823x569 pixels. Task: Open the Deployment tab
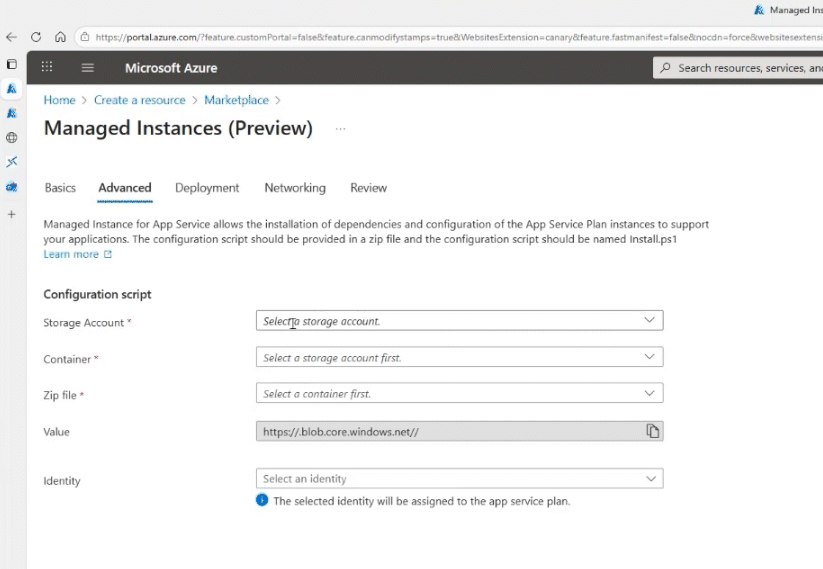click(x=207, y=188)
